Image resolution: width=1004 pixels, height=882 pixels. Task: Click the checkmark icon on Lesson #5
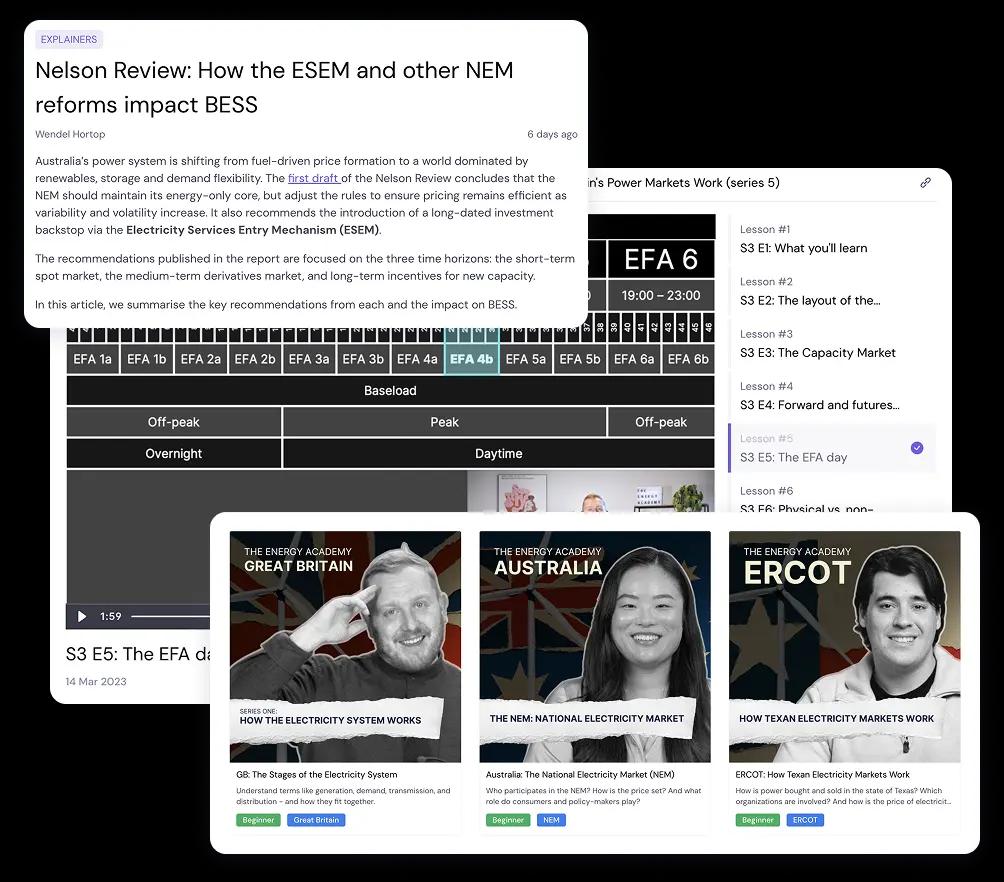pyautogui.click(x=917, y=448)
